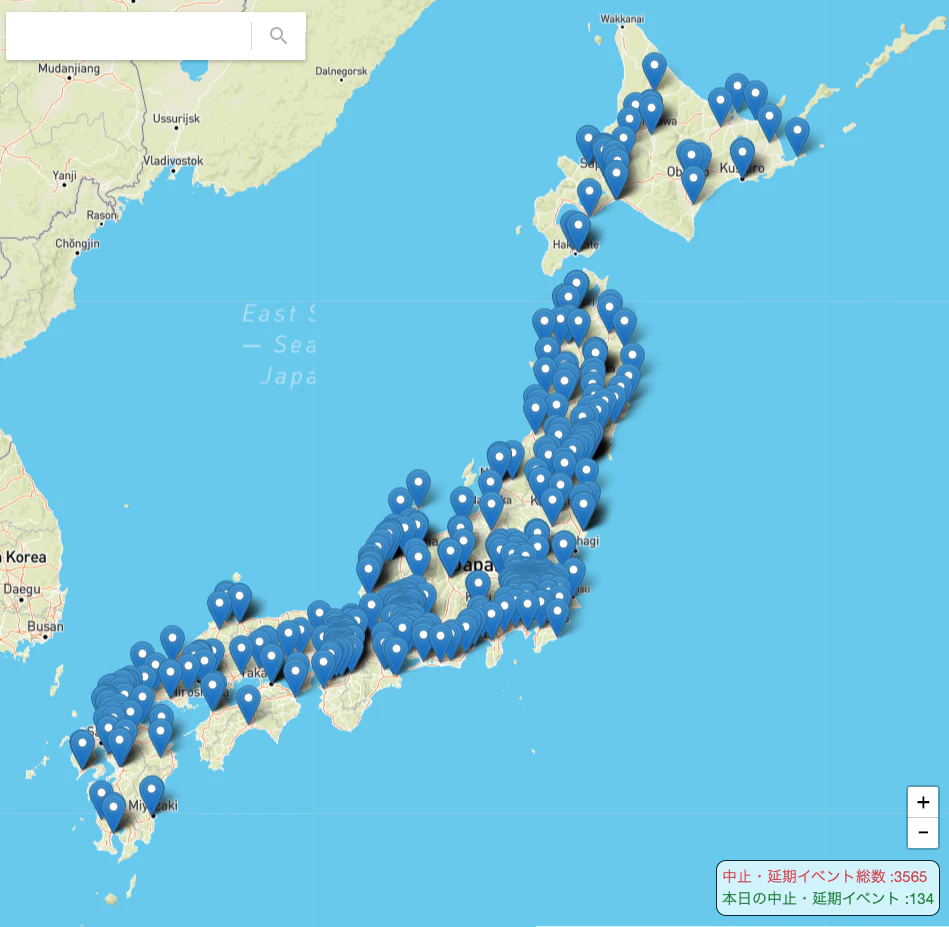Select the northernmost Hokkaido marker below Wakkanai
This screenshot has width=949, height=927.
[x=654, y=70]
